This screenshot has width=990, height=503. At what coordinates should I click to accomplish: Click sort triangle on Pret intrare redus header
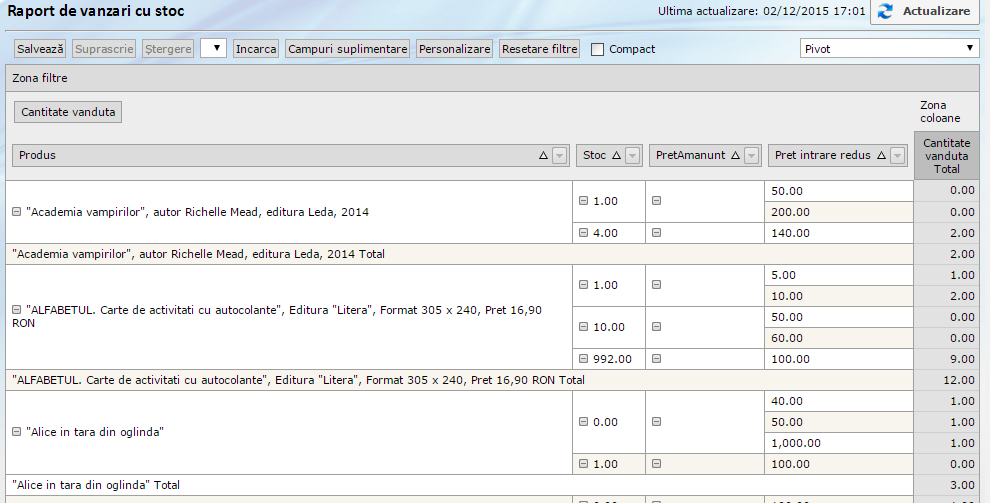coord(881,155)
